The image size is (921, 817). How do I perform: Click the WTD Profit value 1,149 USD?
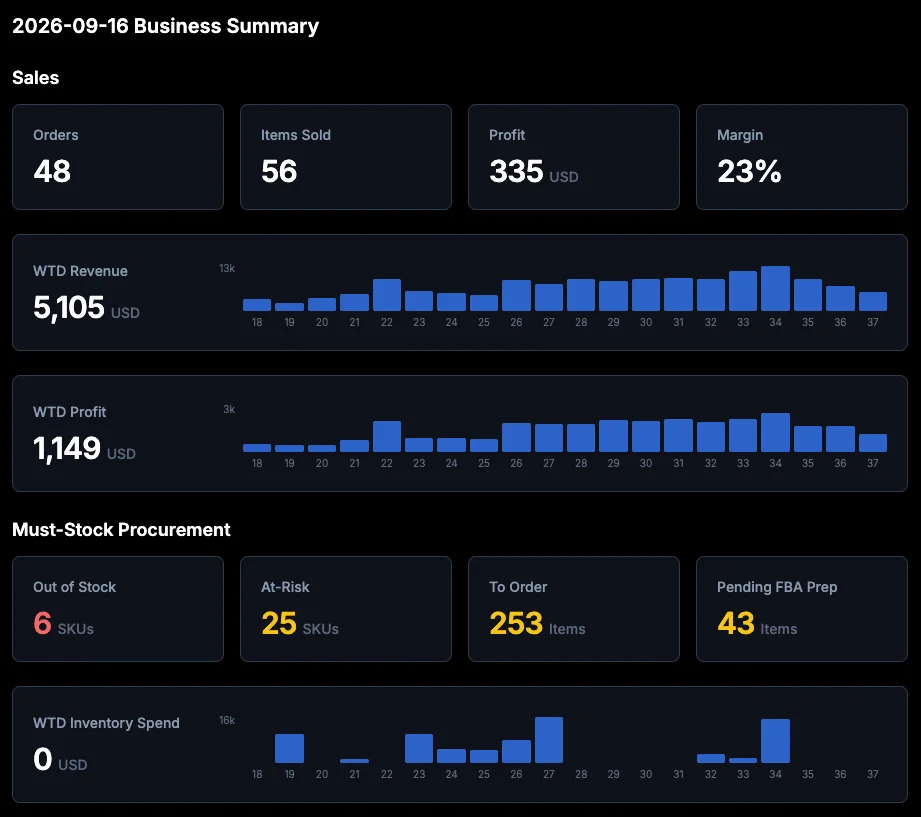[84, 448]
